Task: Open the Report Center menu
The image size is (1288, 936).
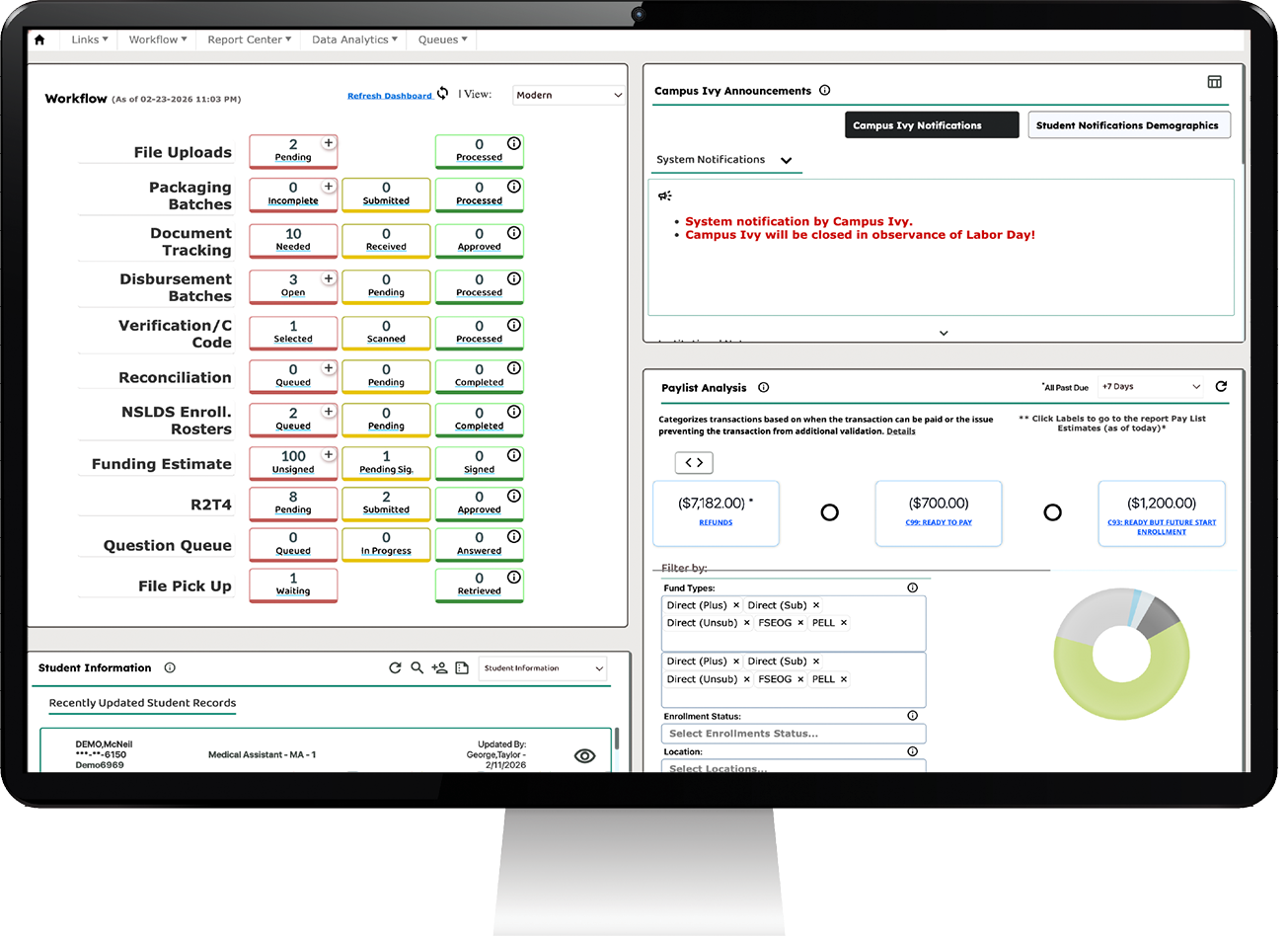Action: (249, 40)
